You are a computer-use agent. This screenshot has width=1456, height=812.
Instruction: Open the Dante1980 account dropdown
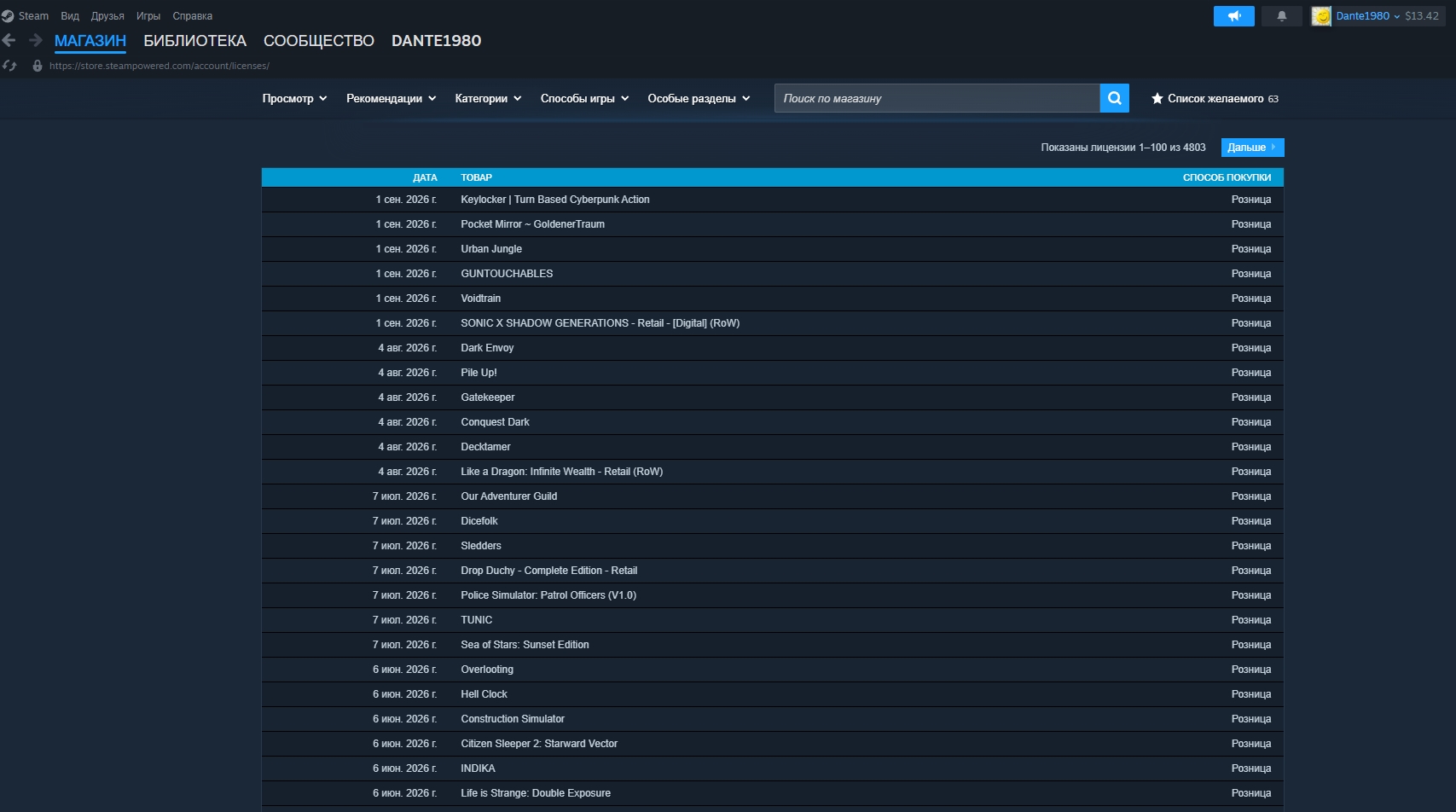[x=1368, y=16]
